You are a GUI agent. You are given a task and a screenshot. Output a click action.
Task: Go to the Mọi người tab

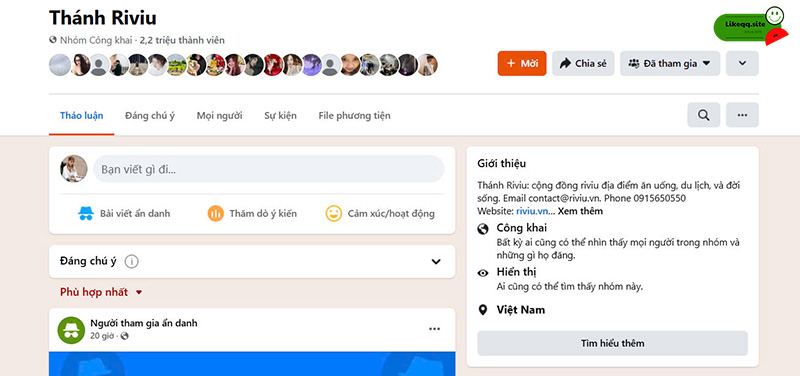click(x=219, y=116)
